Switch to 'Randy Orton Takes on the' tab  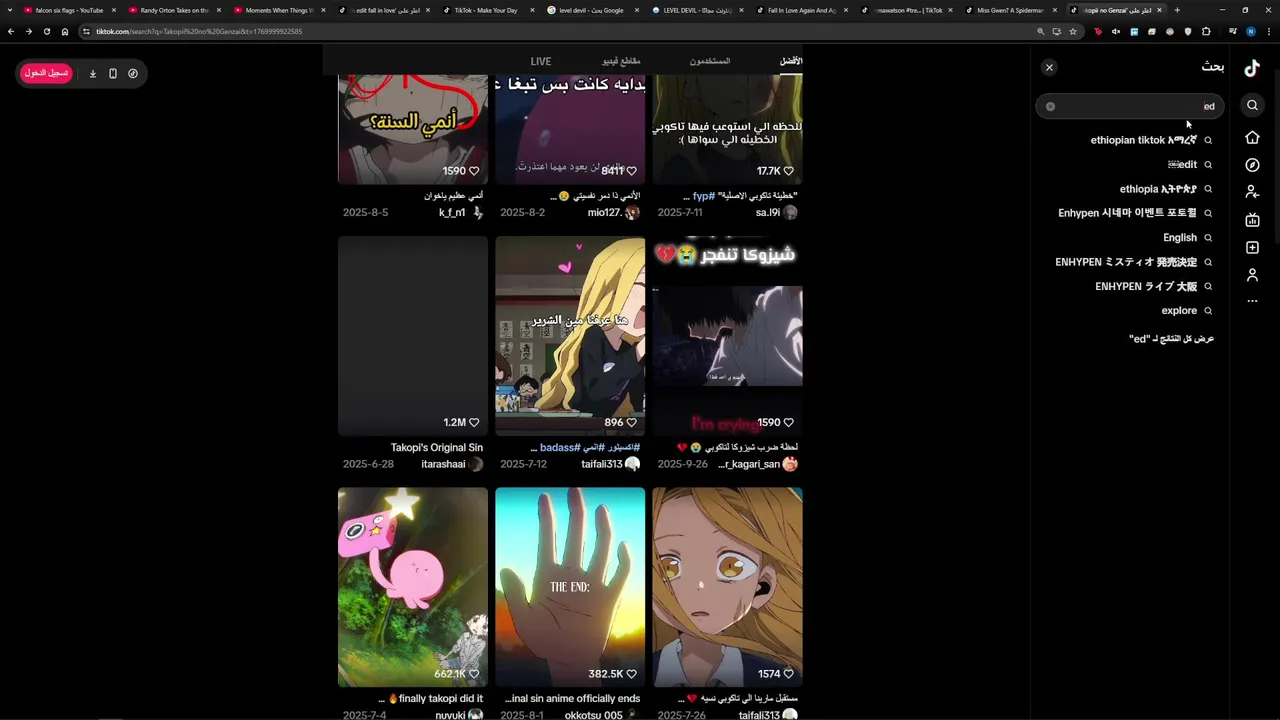tap(173, 10)
